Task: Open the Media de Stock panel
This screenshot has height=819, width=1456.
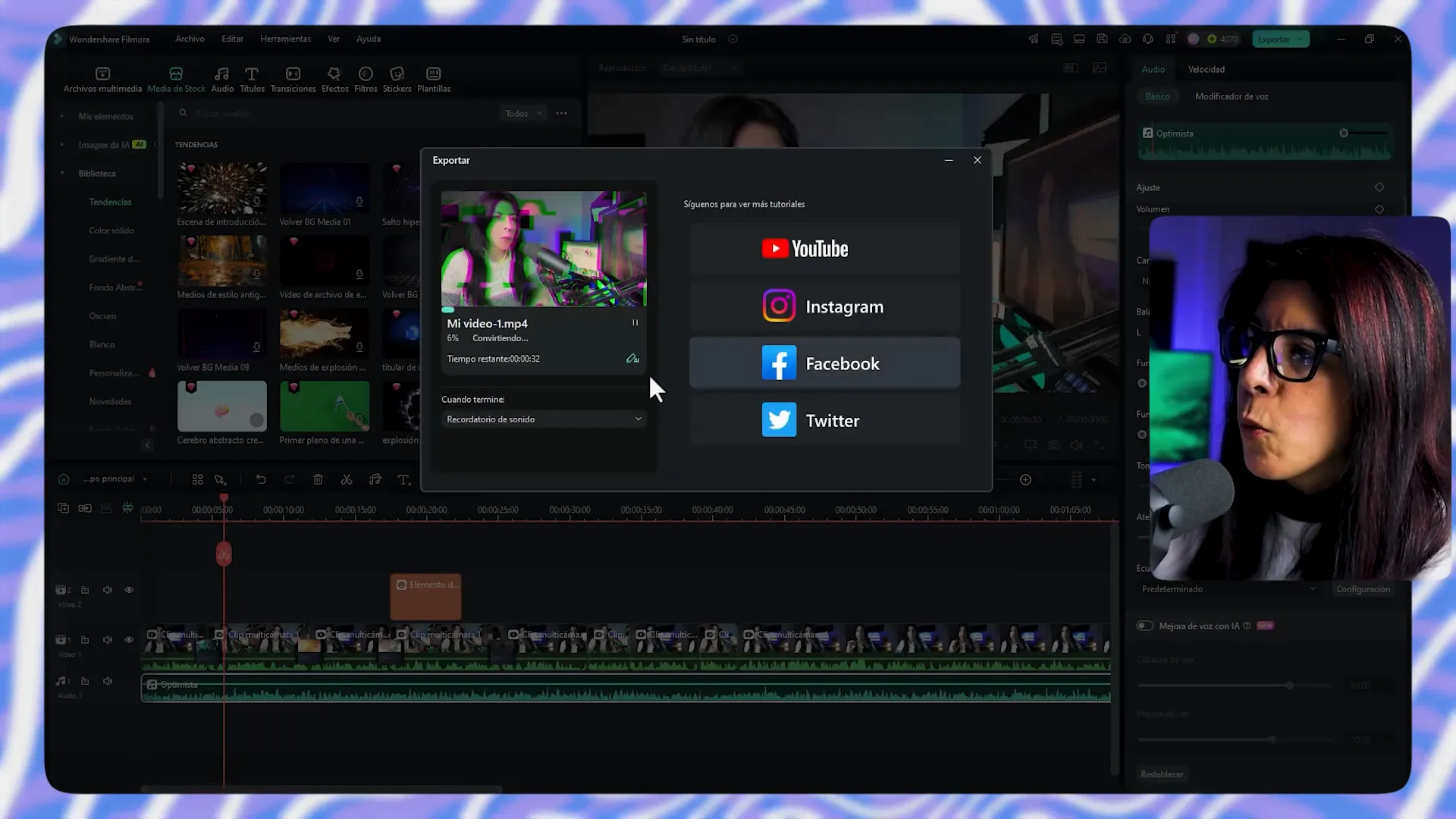Action: click(176, 80)
